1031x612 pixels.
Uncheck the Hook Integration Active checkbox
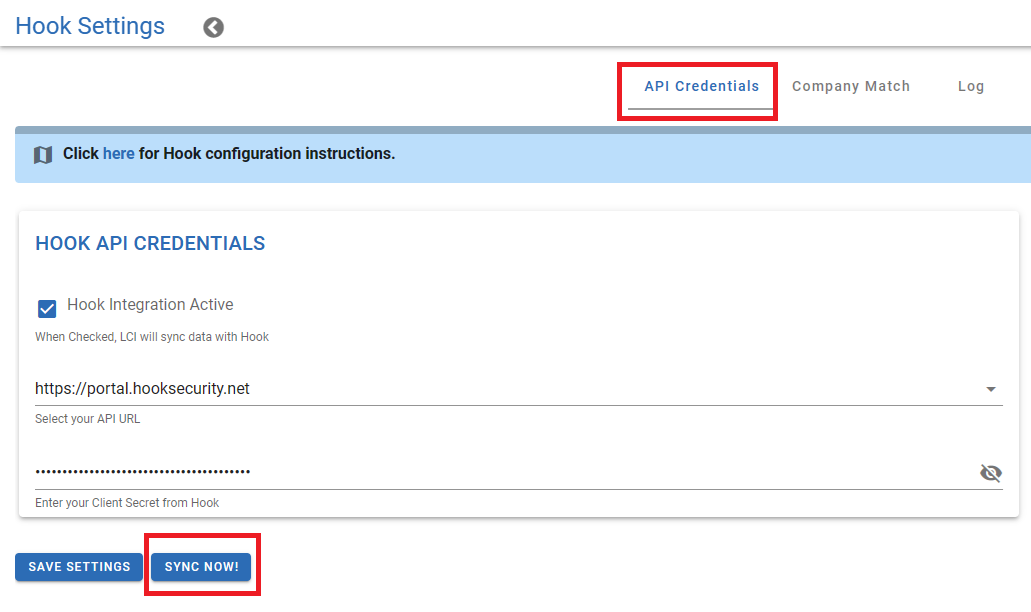[47, 308]
